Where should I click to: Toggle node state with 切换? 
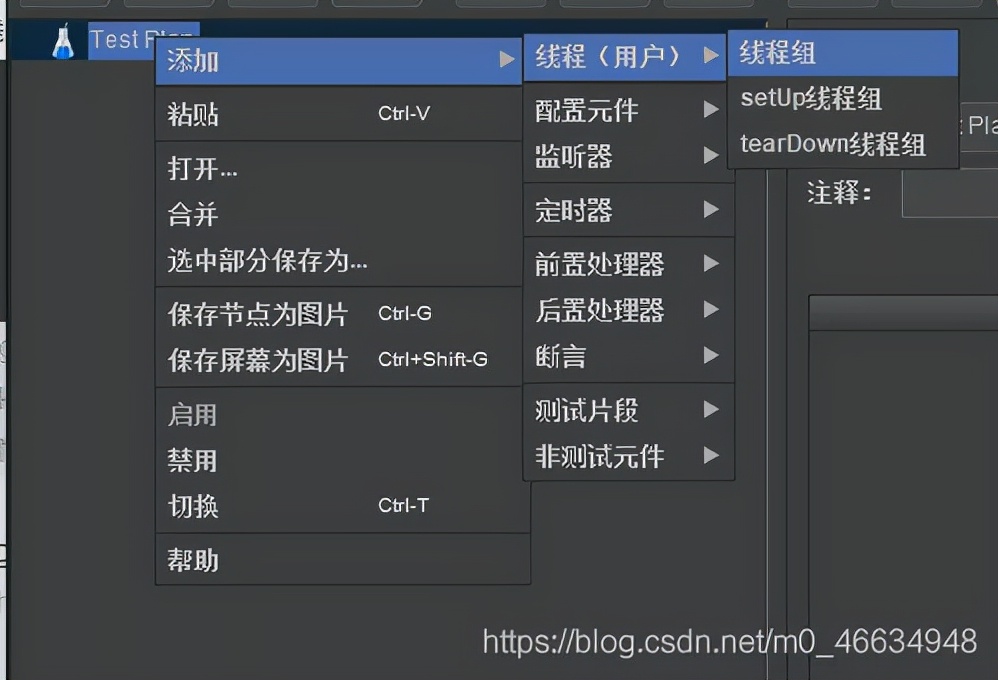click(192, 507)
